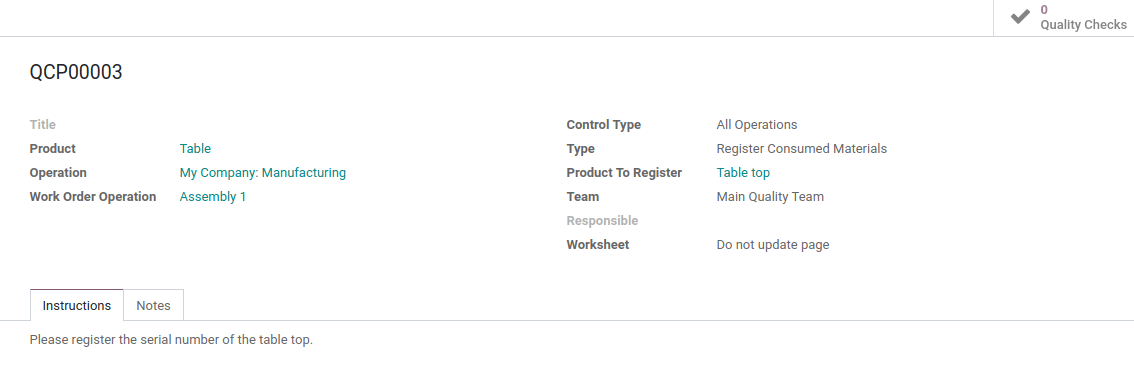Select the Instructions tab

77,305
